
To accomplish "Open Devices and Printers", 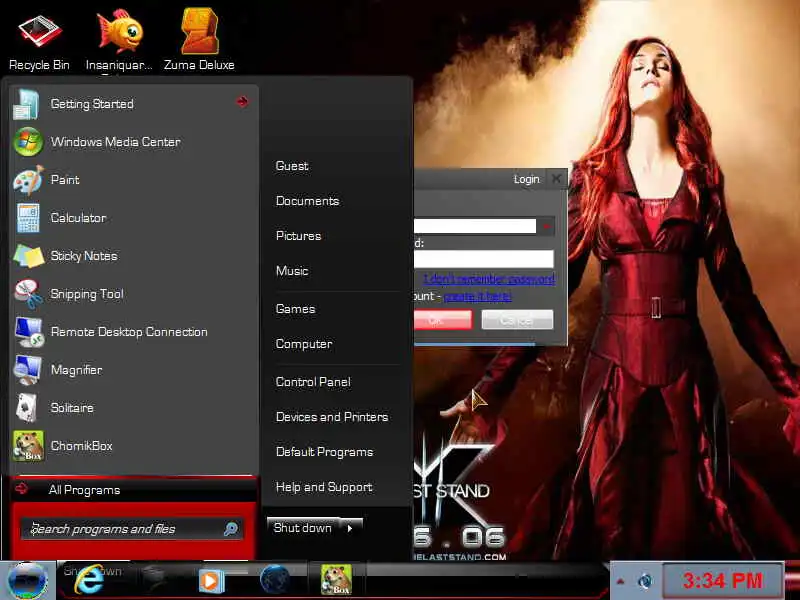I will click(332, 417).
